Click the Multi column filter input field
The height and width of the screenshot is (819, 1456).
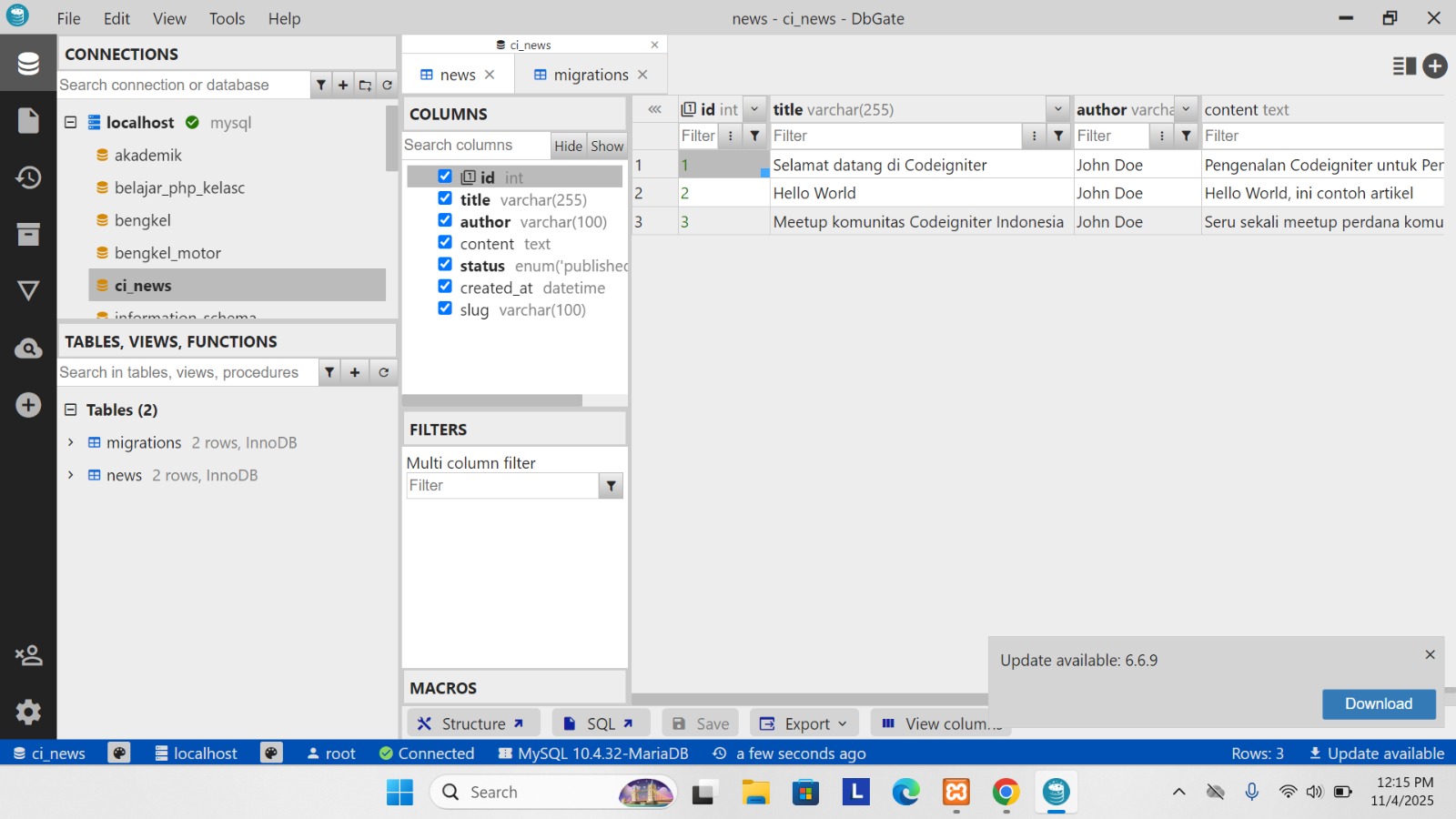point(501,486)
